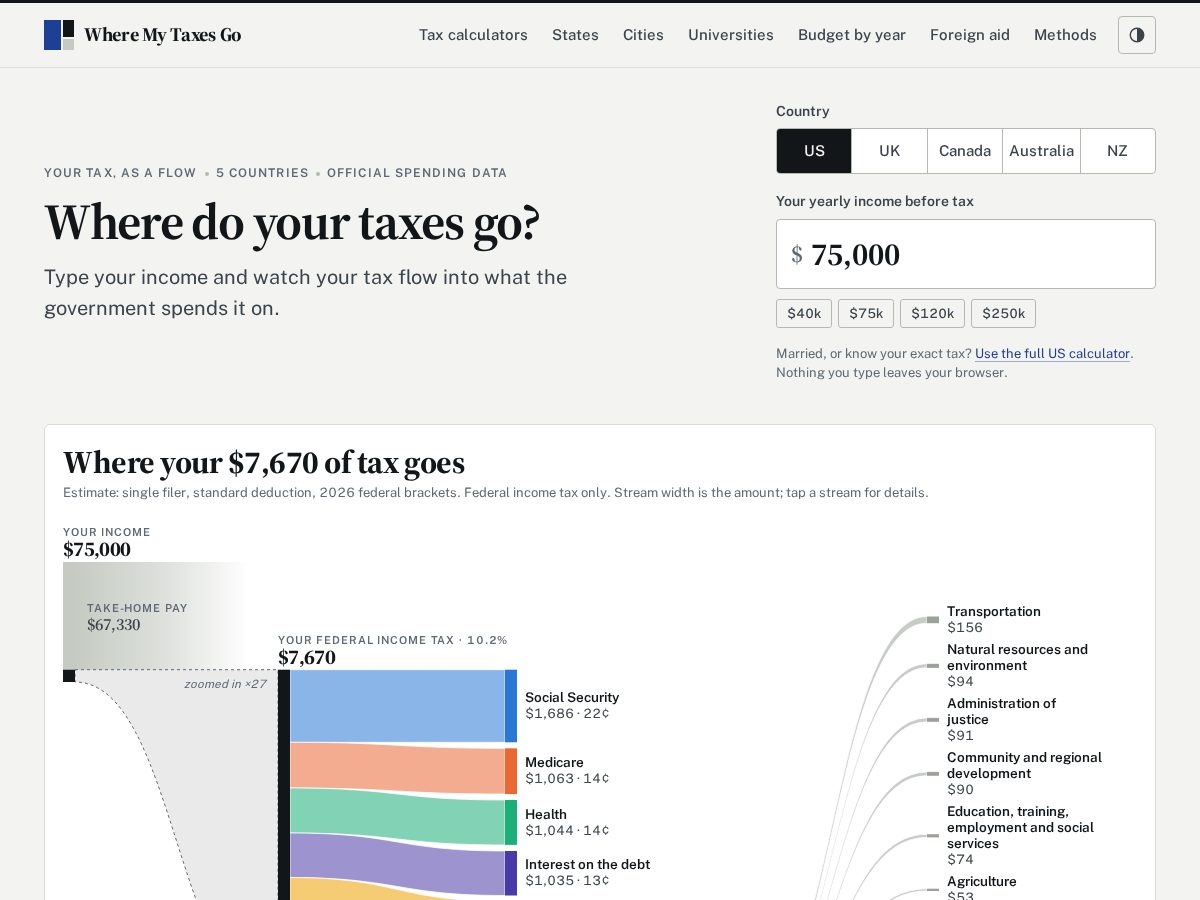Click the yearly income input field
The image size is (1200, 900).
966,254
